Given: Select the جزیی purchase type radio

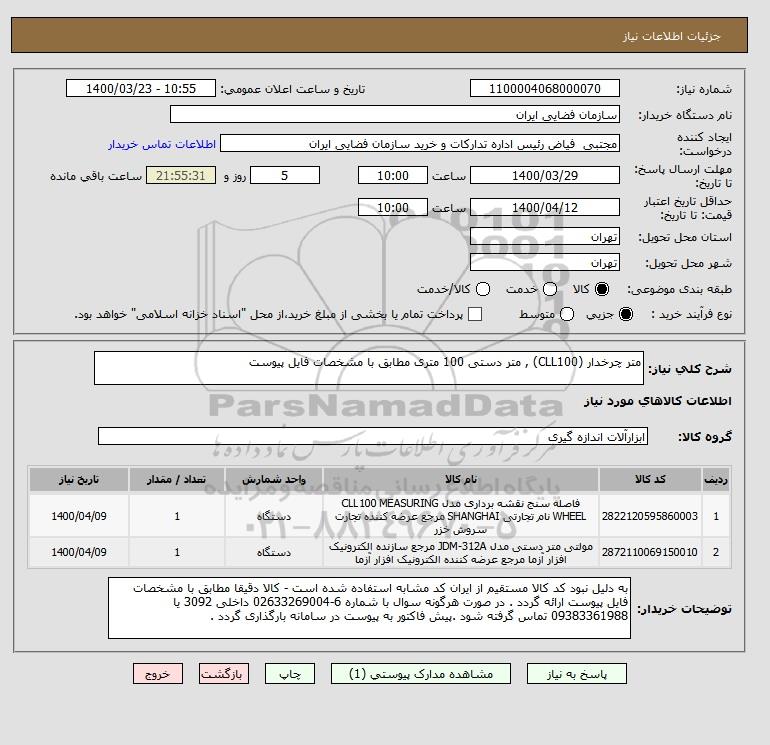Looking at the screenshot, I should point(626,314).
